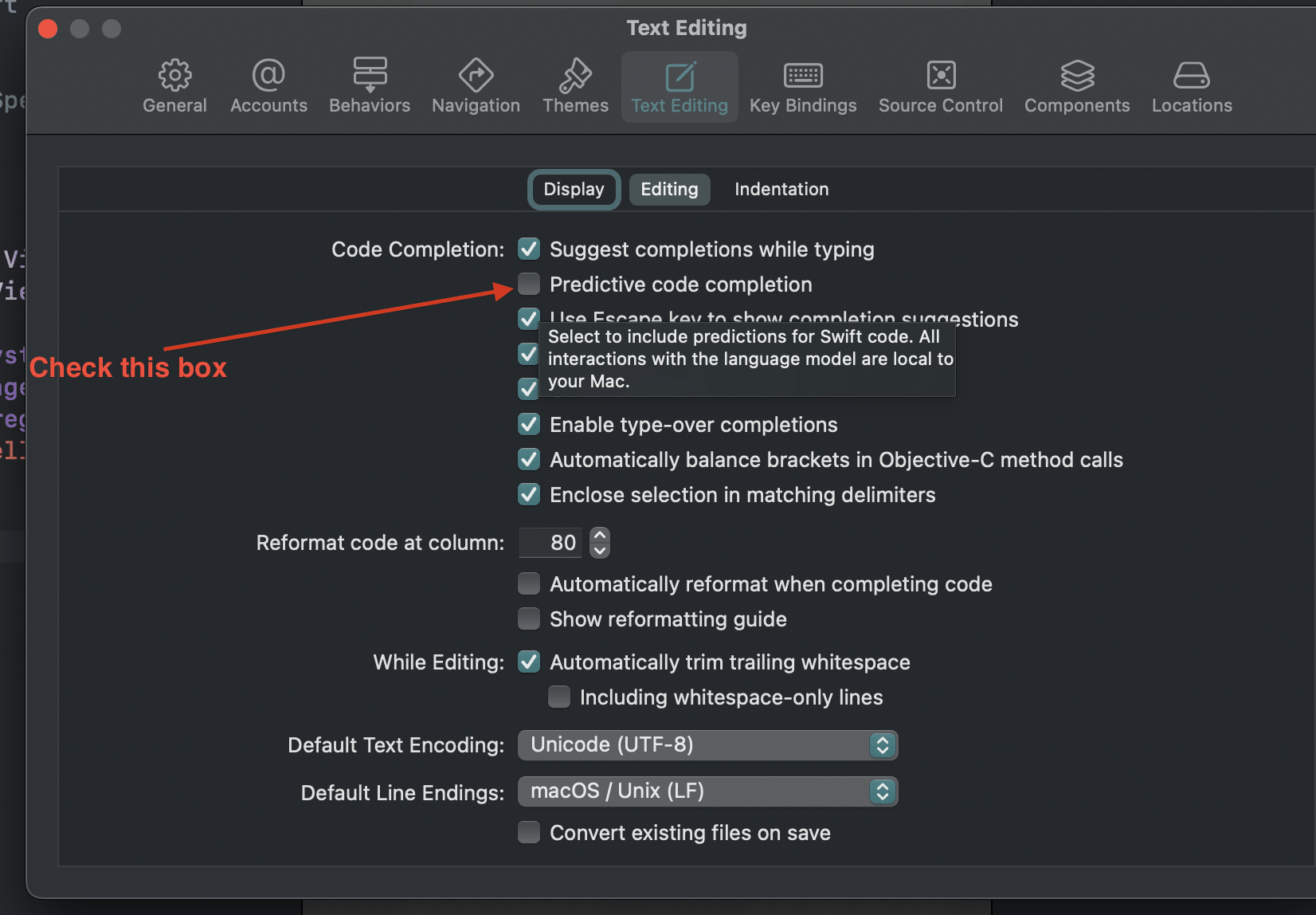Enable Predictive code completion checkbox

point(529,285)
